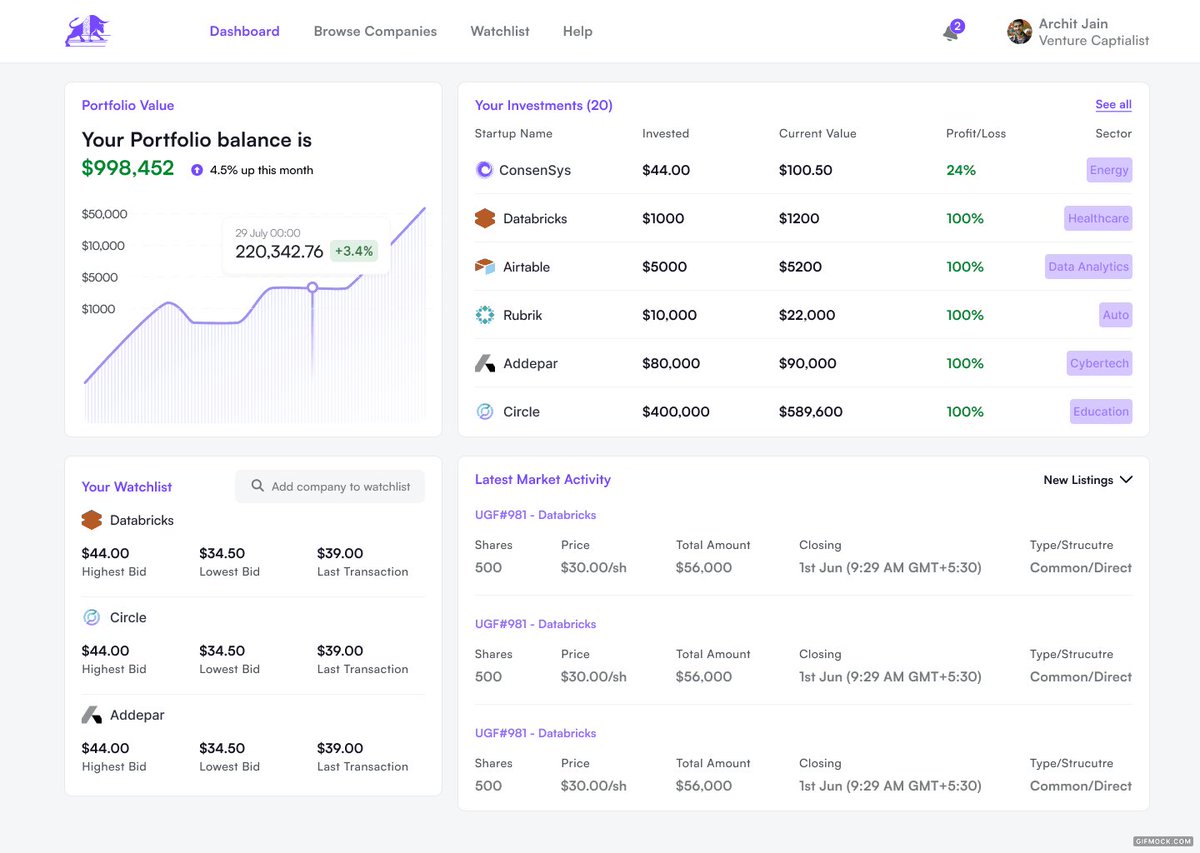Screen dimensions: 1200x853
Task: Click the $22,000 current value for Rubrik
Action: [807, 315]
